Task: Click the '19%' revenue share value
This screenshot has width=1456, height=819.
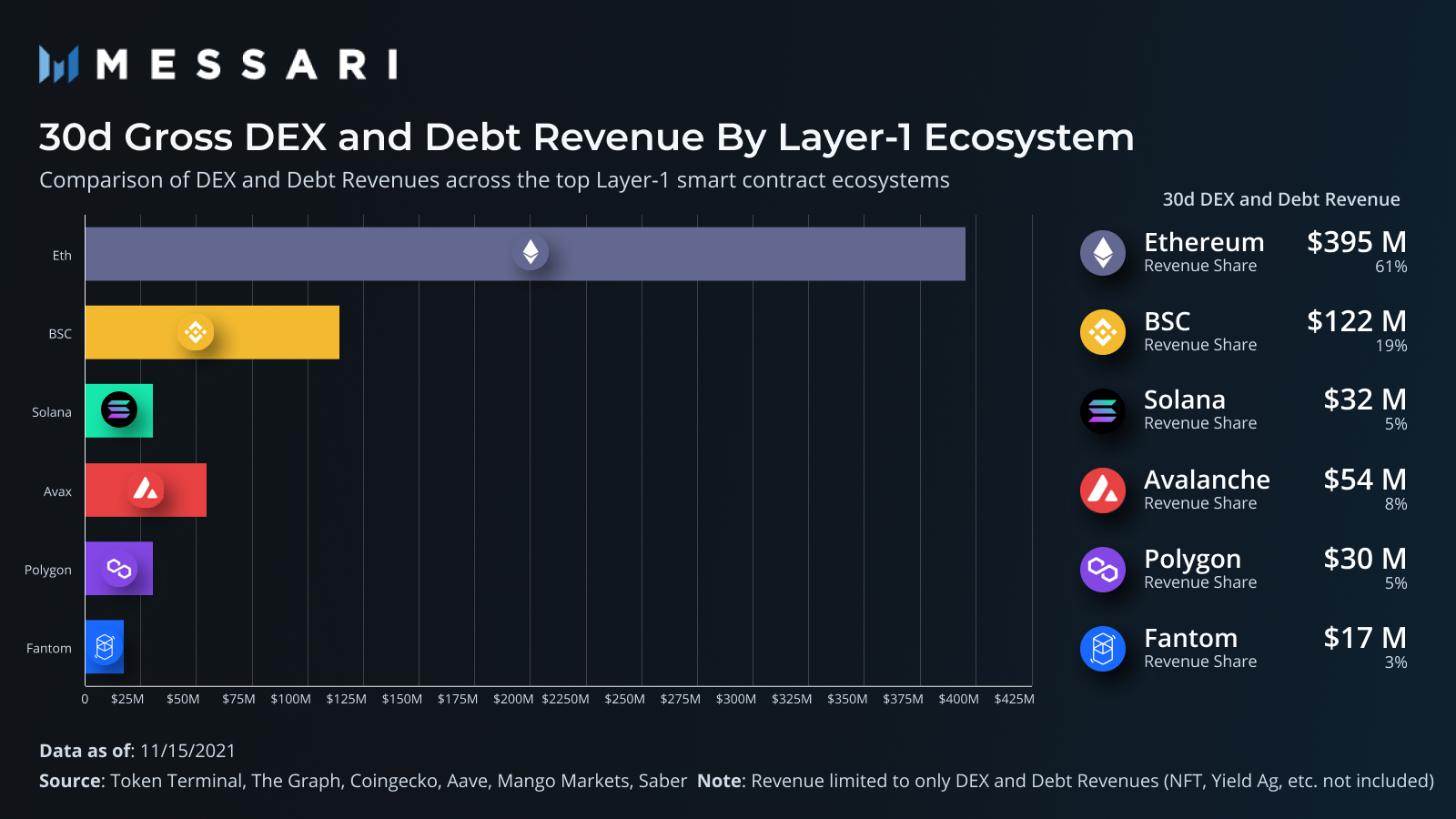Action: [1391, 346]
